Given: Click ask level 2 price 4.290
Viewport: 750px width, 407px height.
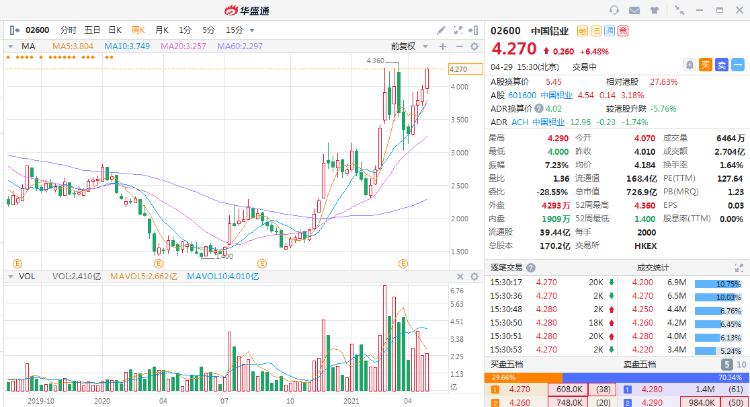Looking at the screenshot, I should point(652,403).
